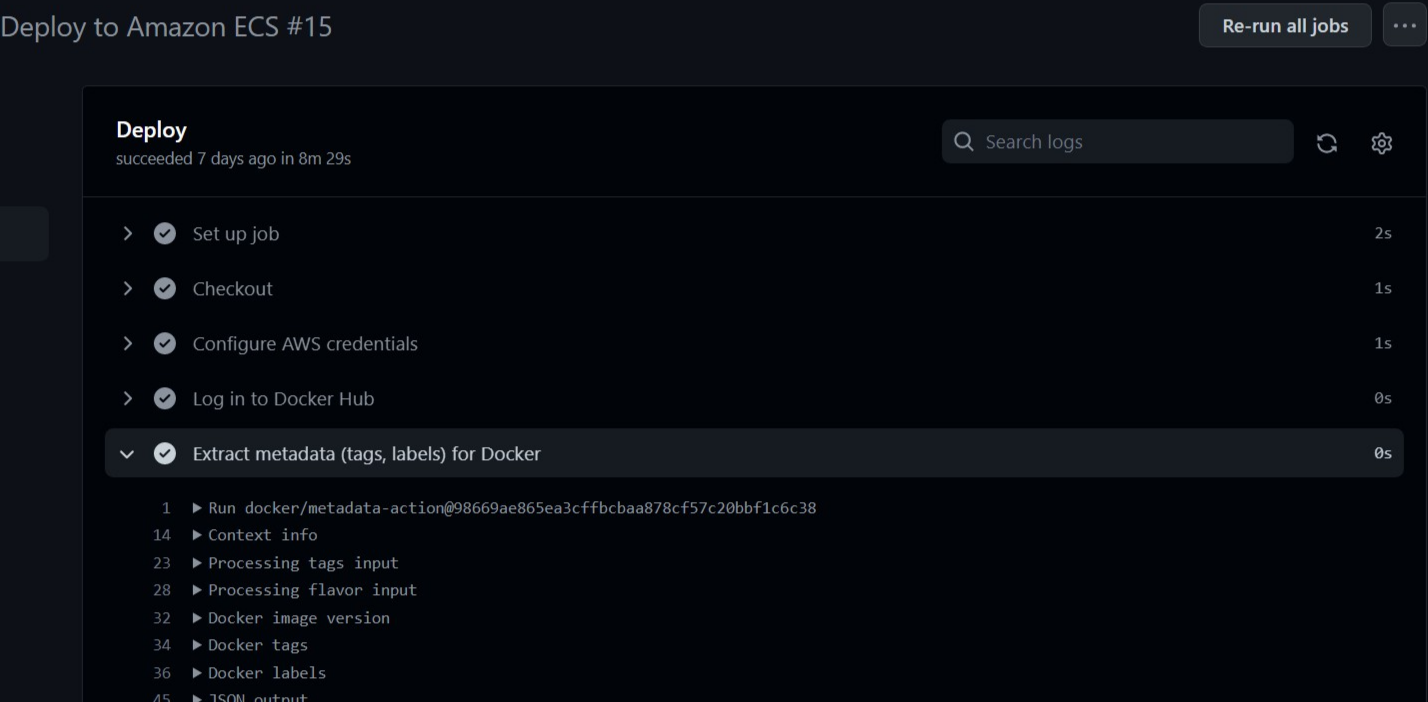Click log line number 23

[x=162, y=563]
